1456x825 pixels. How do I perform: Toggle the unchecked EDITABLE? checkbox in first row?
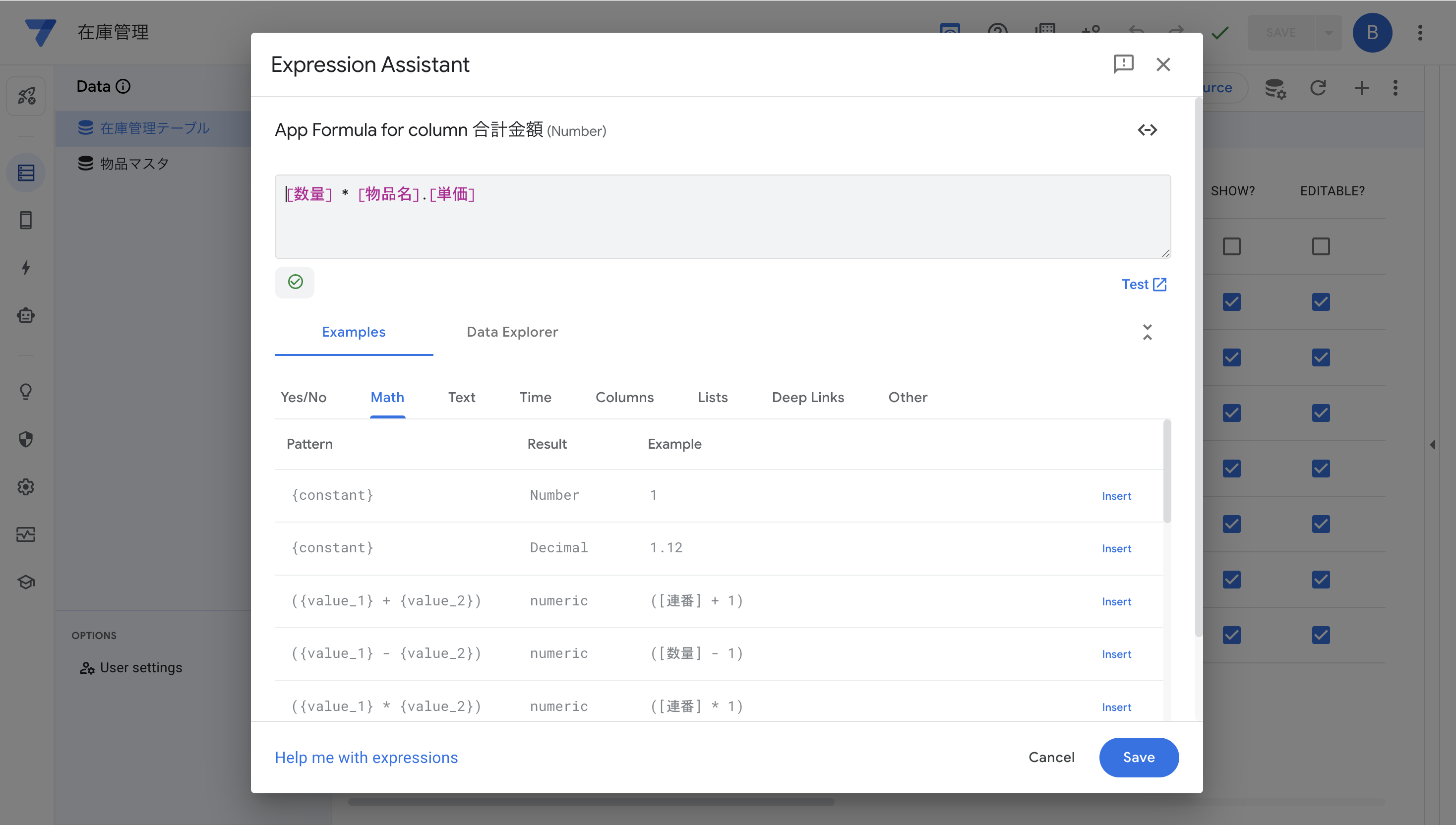(1320, 246)
